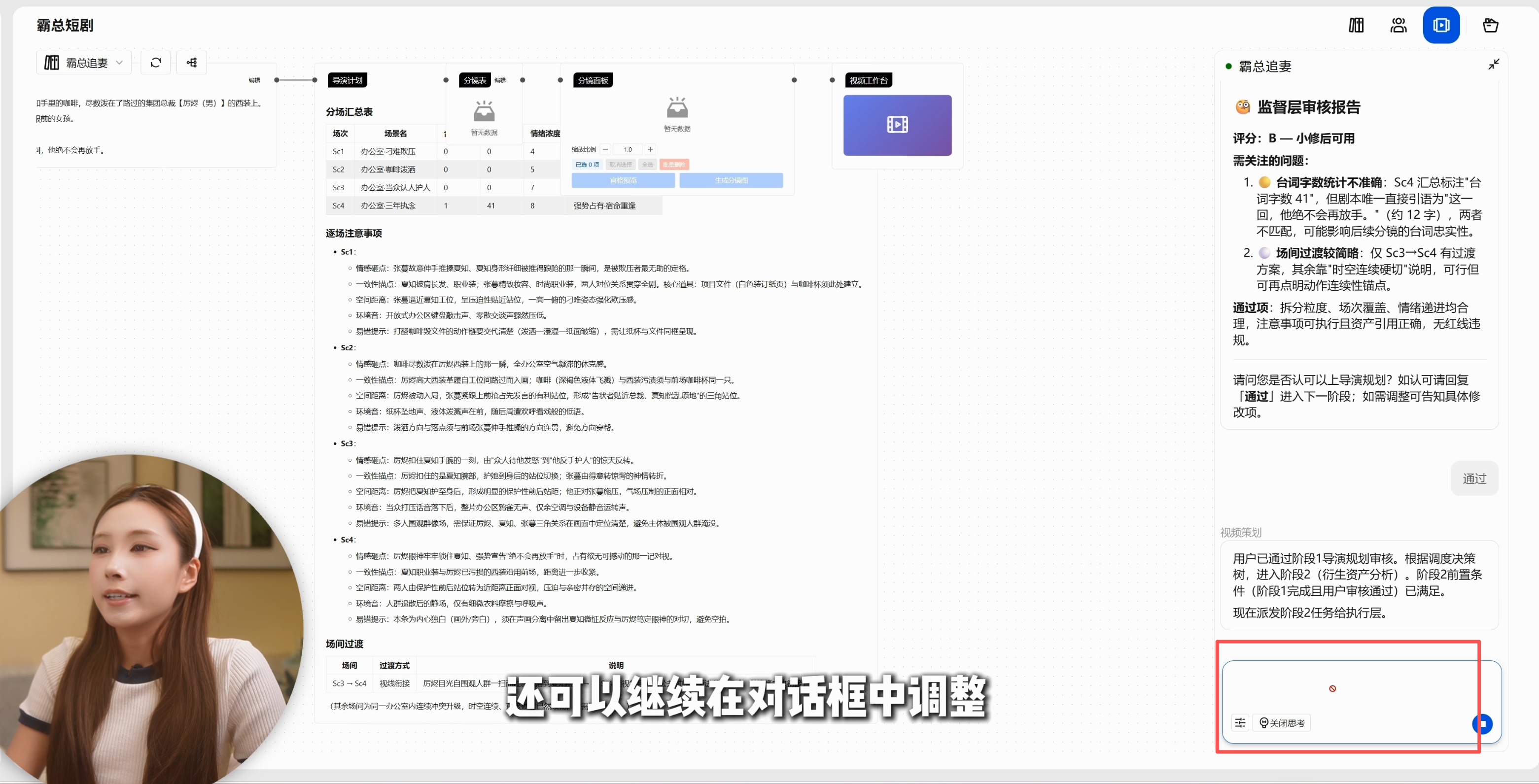Open the library icon in top bar

(x=1356, y=25)
